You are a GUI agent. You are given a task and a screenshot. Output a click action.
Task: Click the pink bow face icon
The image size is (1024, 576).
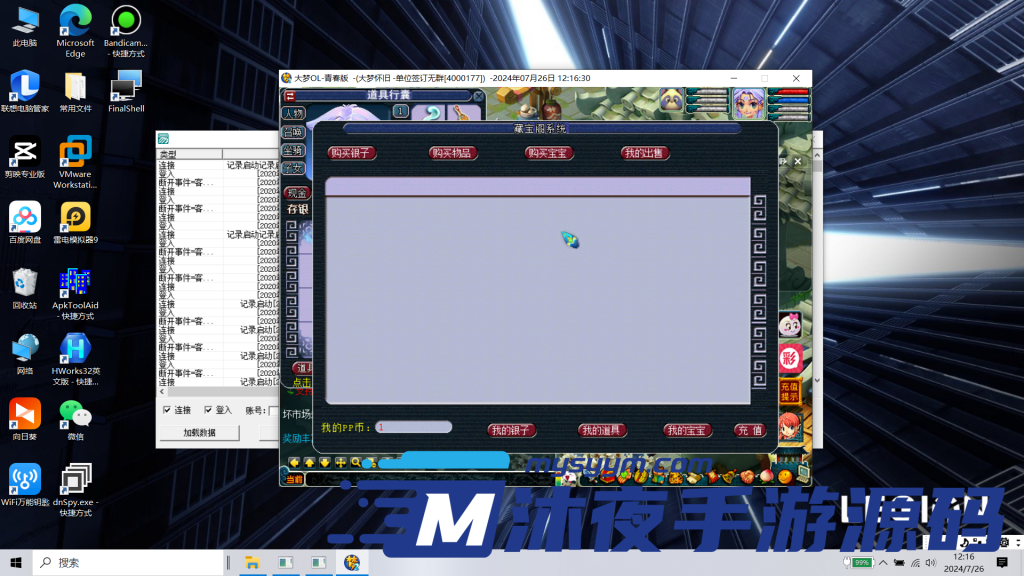(790, 324)
